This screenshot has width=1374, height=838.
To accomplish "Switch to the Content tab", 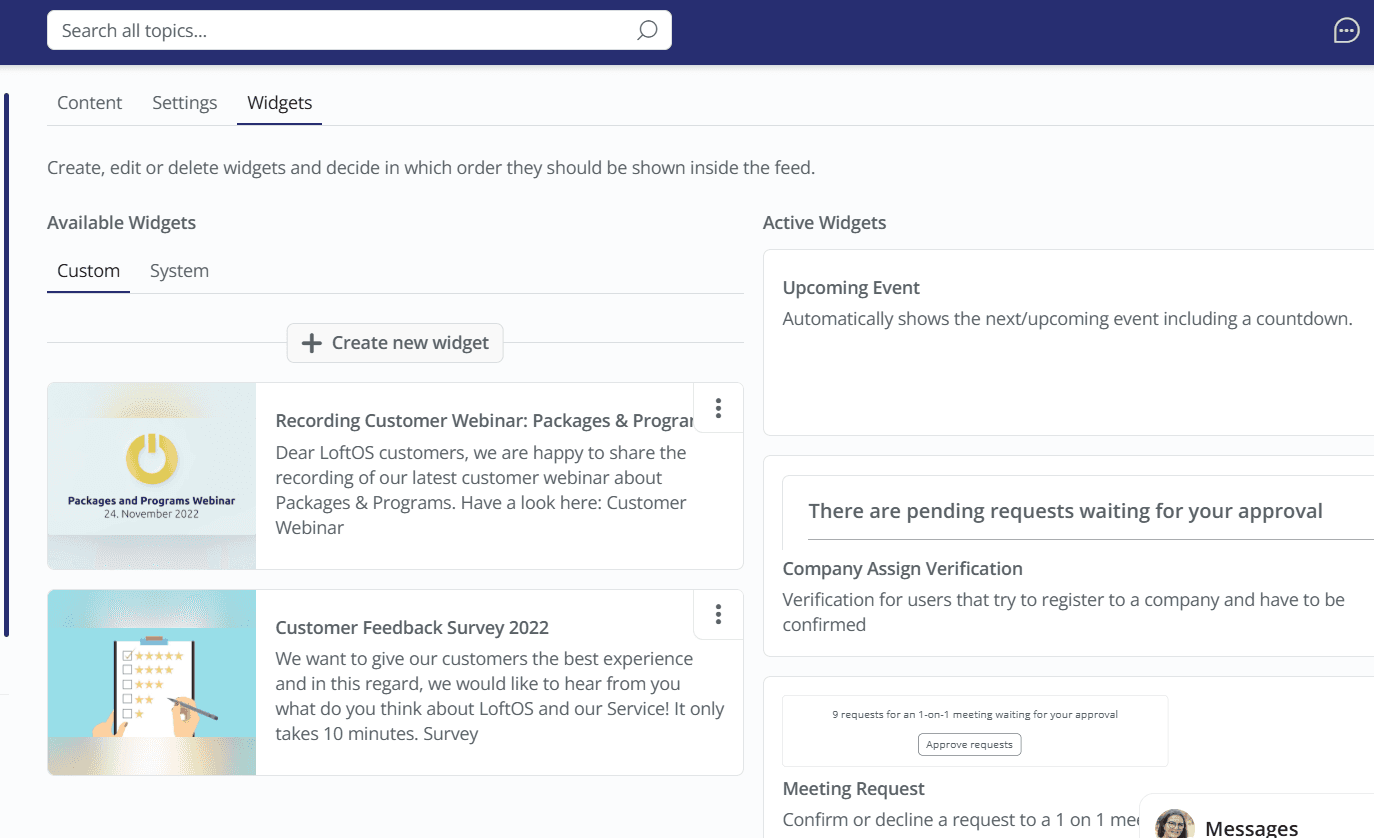I will point(89,103).
